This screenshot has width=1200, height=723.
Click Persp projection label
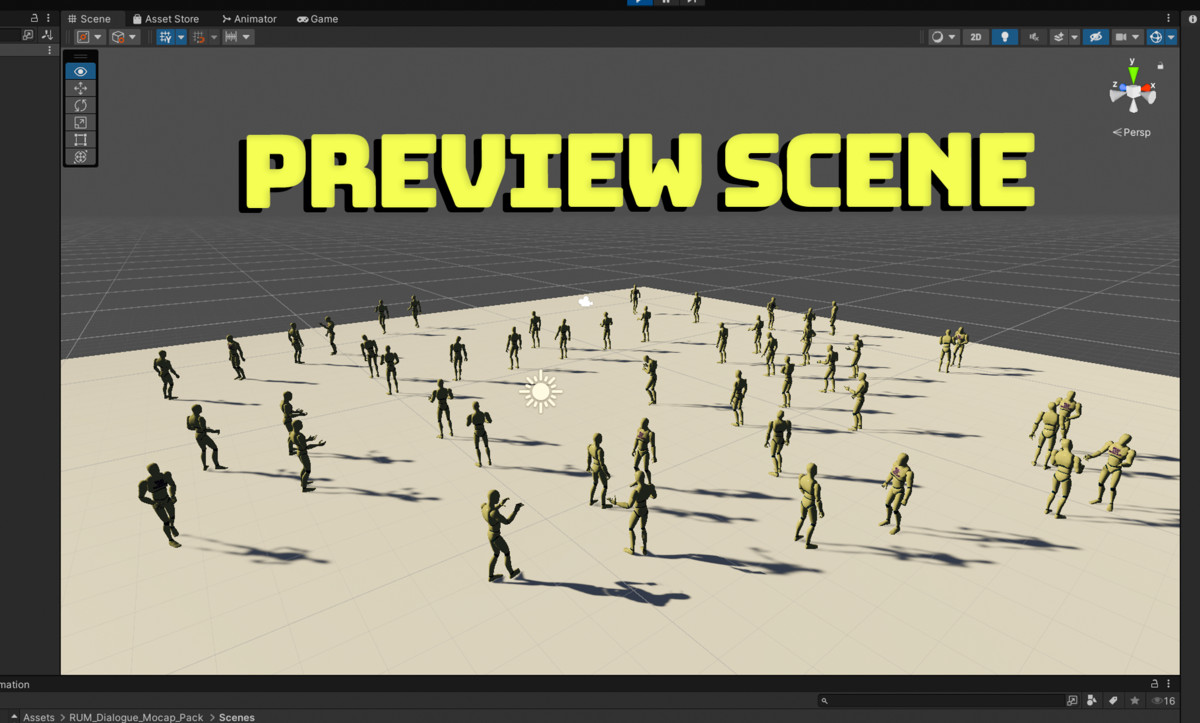pos(1132,132)
